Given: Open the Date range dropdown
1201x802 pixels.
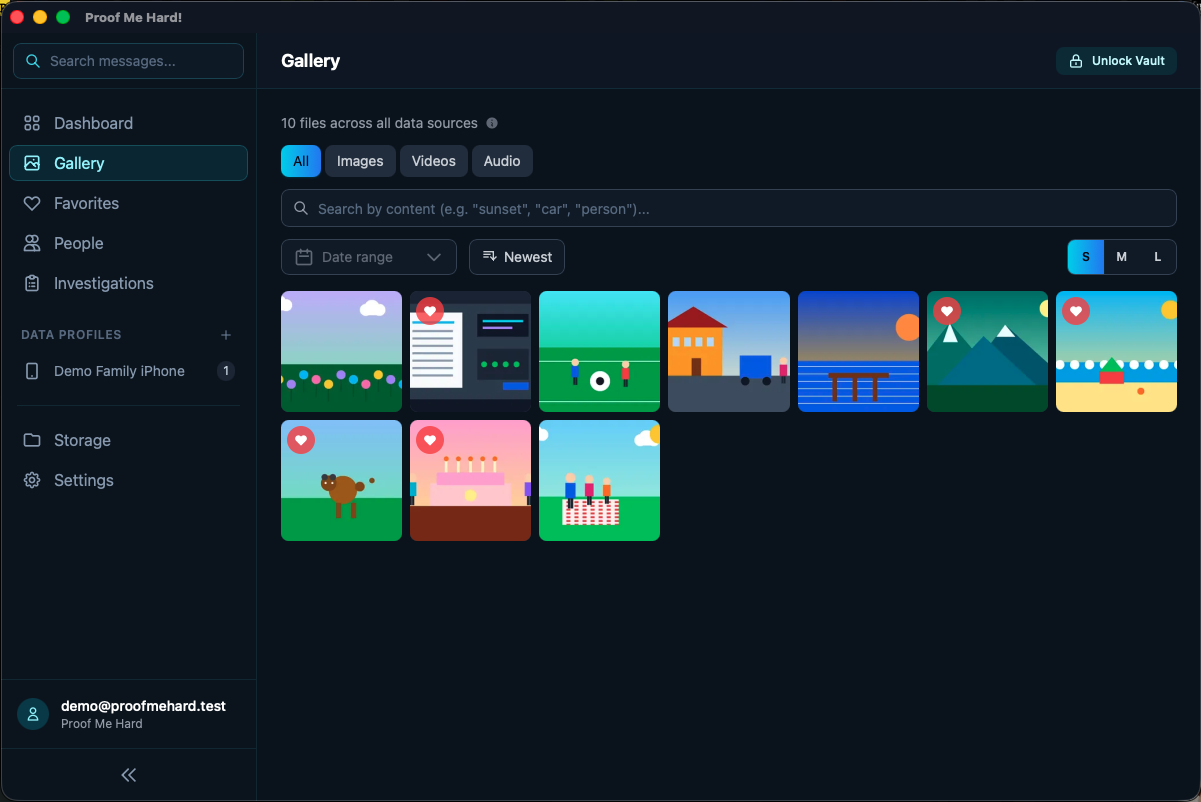Looking at the screenshot, I should point(369,257).
